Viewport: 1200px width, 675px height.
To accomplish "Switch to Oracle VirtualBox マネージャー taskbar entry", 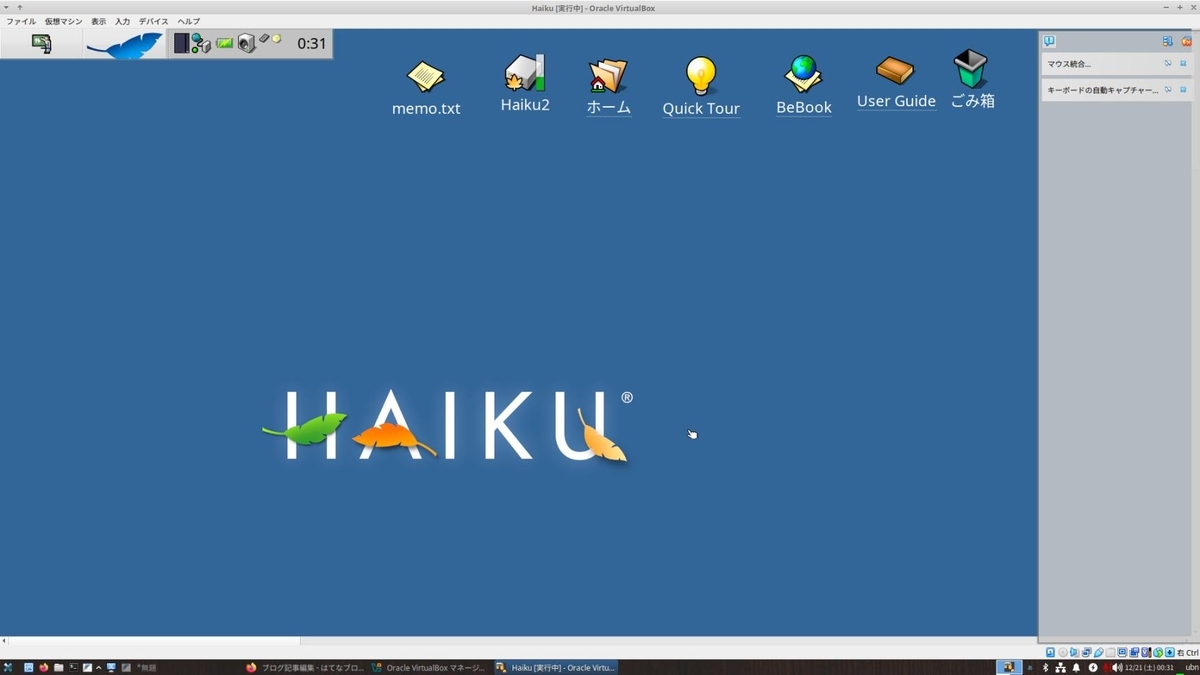I will 429,667.
